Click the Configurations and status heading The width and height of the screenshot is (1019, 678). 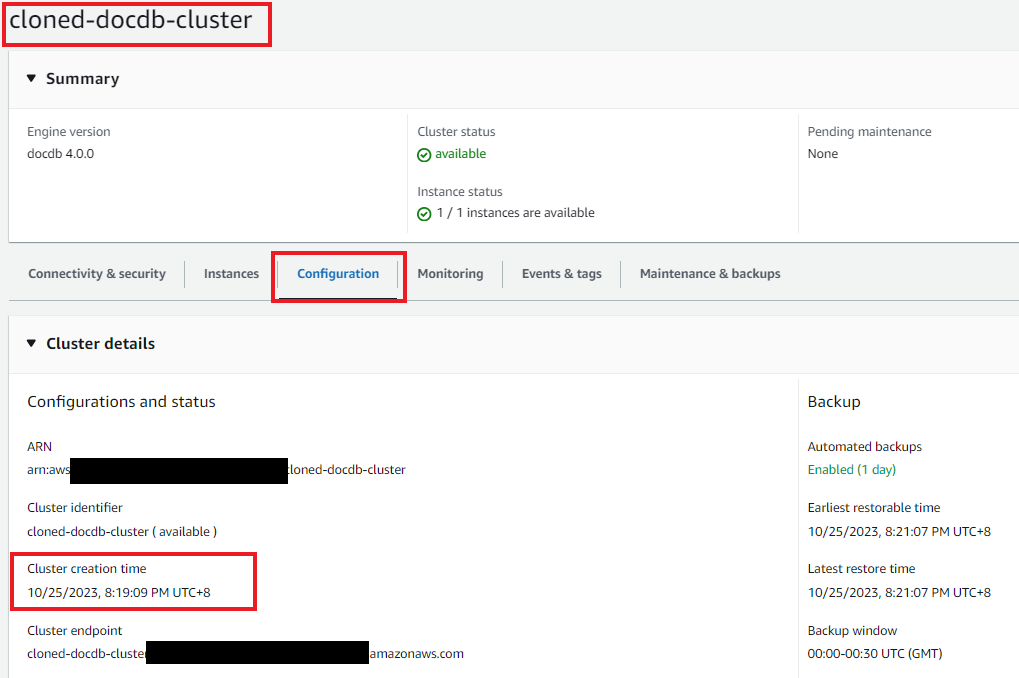(x=121, y=402)
